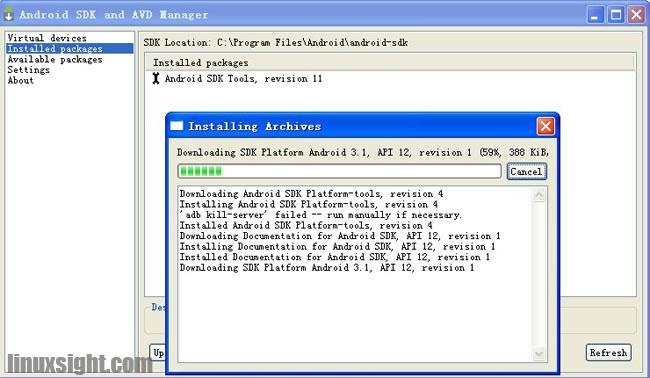
Task: Click the Refresh button
Action: click(x=608, y=353)
